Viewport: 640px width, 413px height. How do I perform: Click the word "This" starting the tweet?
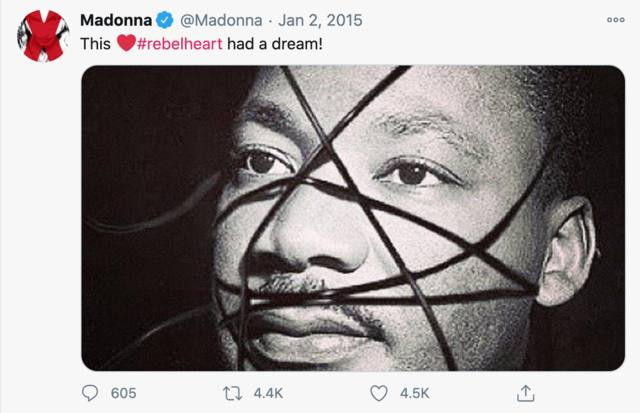coord(95,44)
